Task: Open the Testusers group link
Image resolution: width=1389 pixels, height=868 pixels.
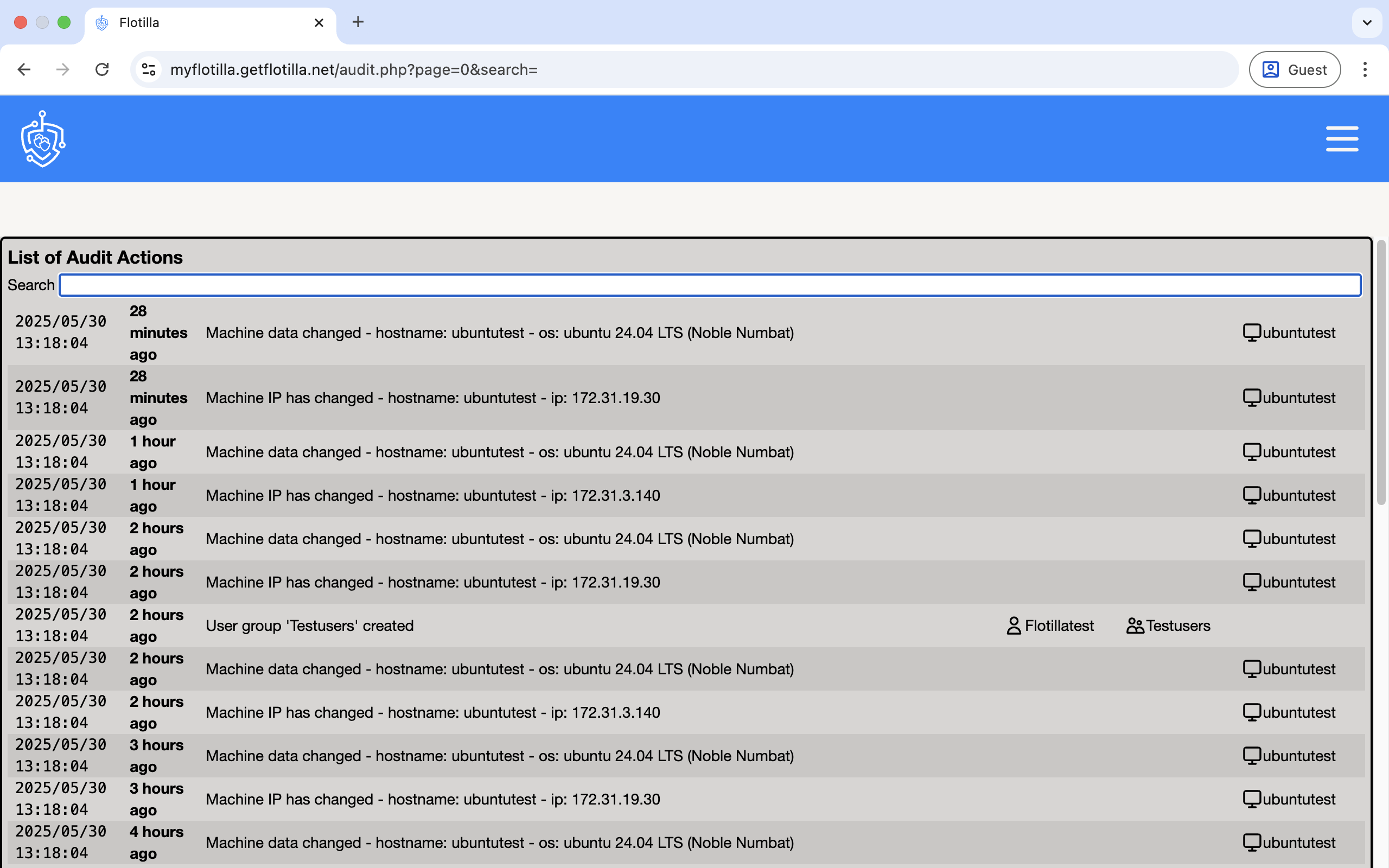Action: tap(1178, 626)
